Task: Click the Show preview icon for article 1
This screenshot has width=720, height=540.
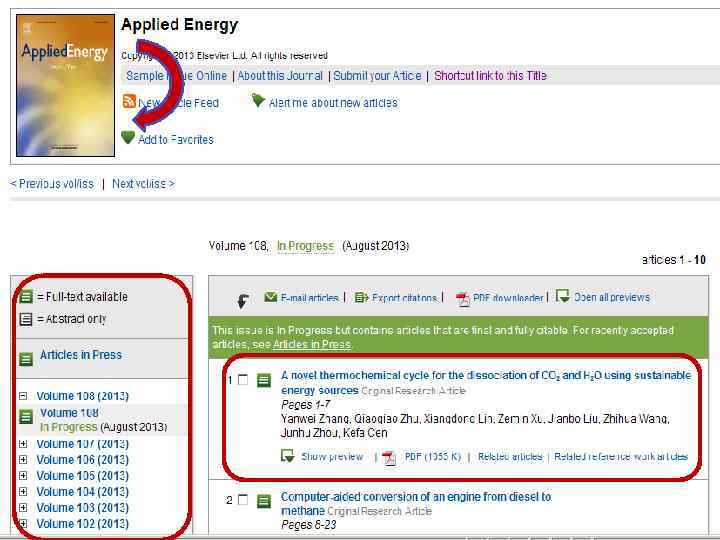Action: tap(288, 456)
